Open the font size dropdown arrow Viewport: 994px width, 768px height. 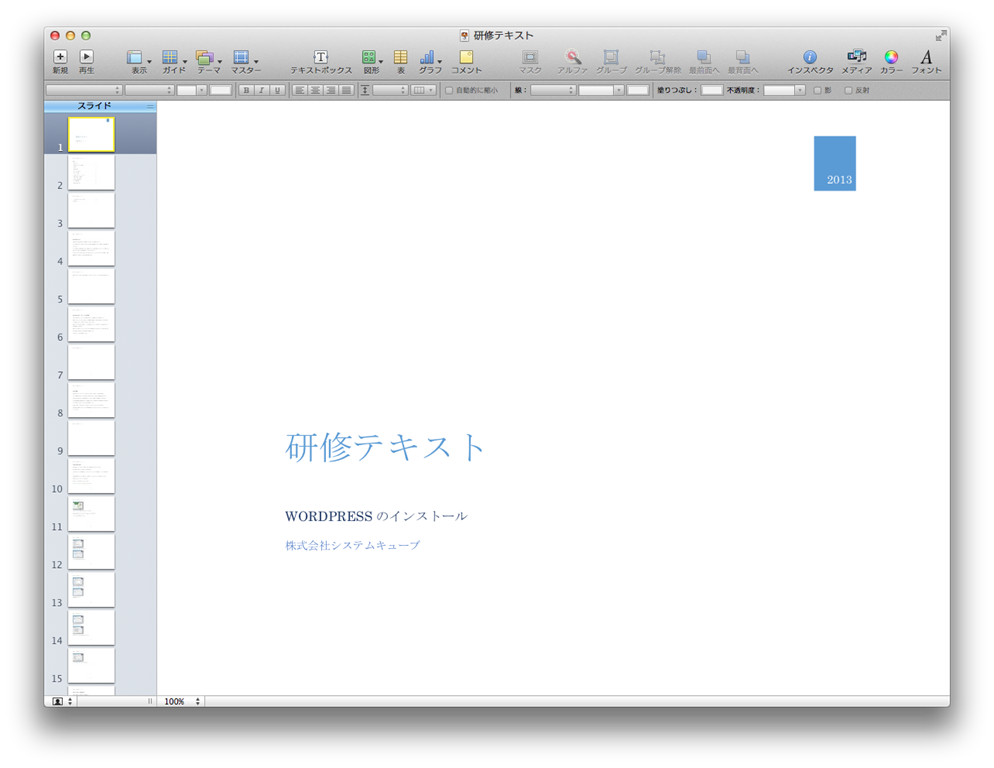tap(202, 90)
